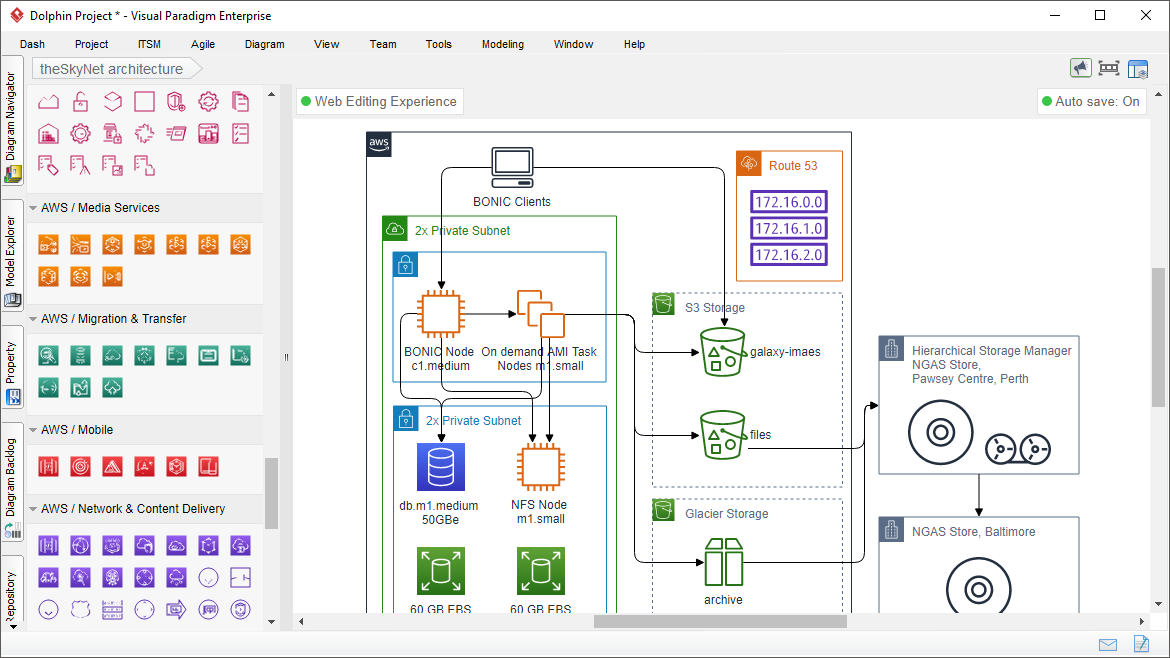Open the Modeling menu
The height and width of the screenshot is (658, 1170).
pyautogui.click(x=502, y=44)
